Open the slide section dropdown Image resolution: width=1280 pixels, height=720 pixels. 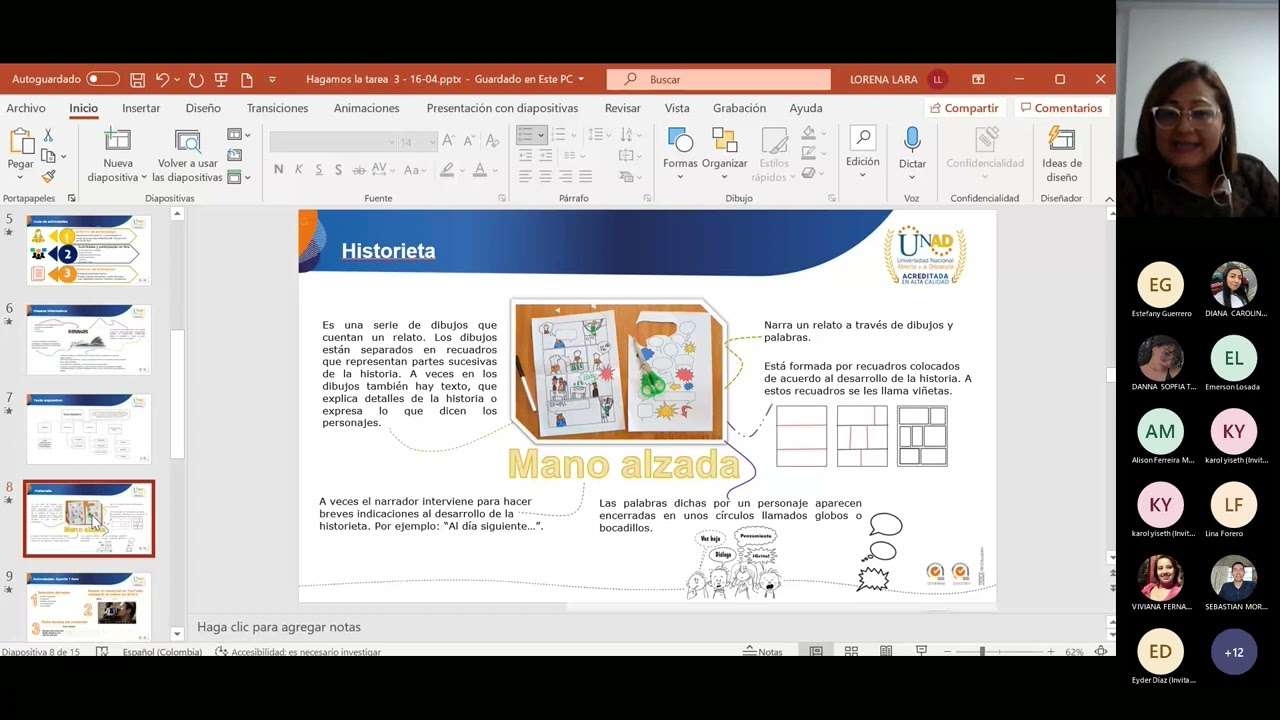tap(238, 177)
